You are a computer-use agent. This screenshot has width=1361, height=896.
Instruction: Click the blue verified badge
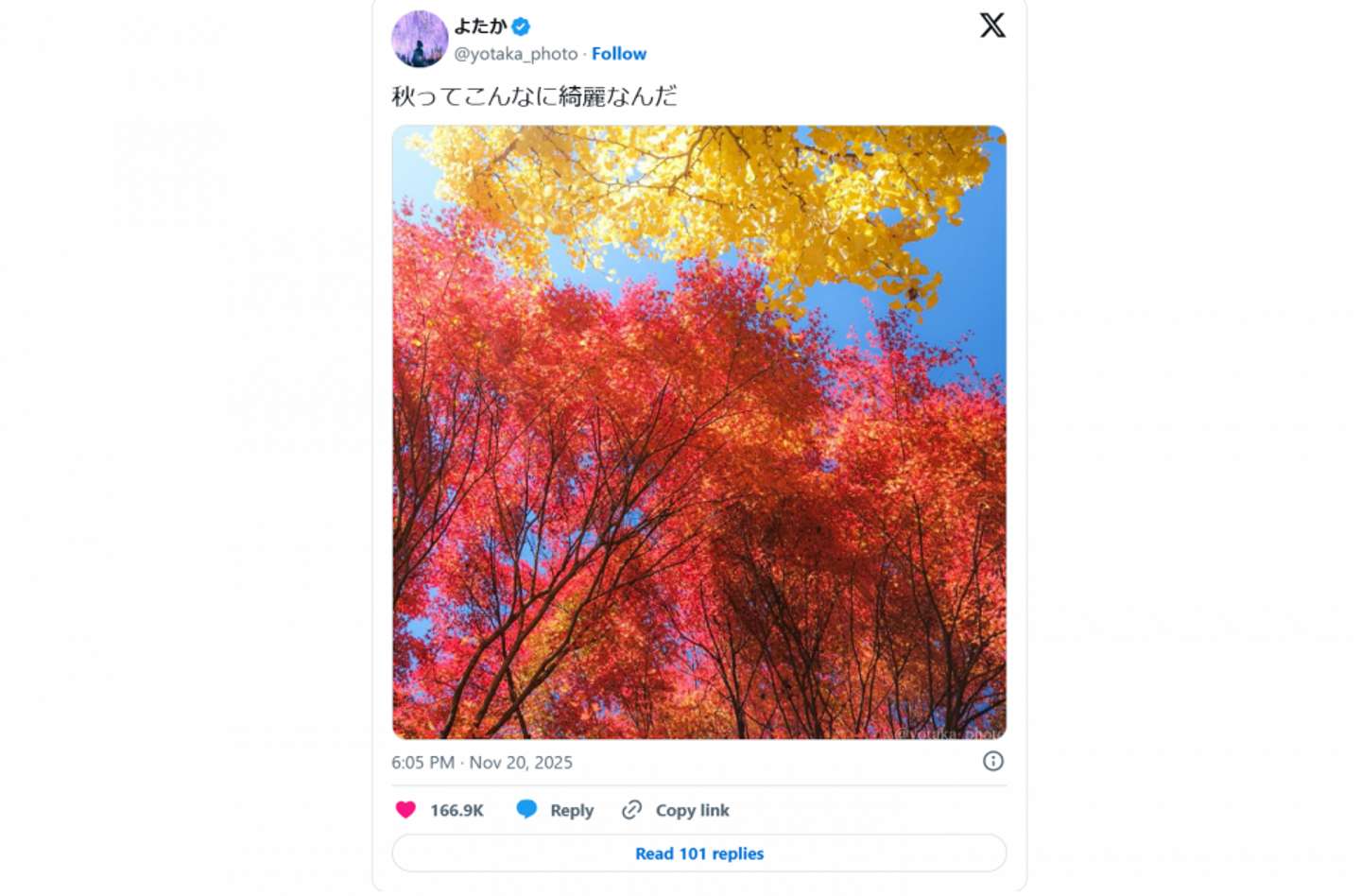[521, 26]
